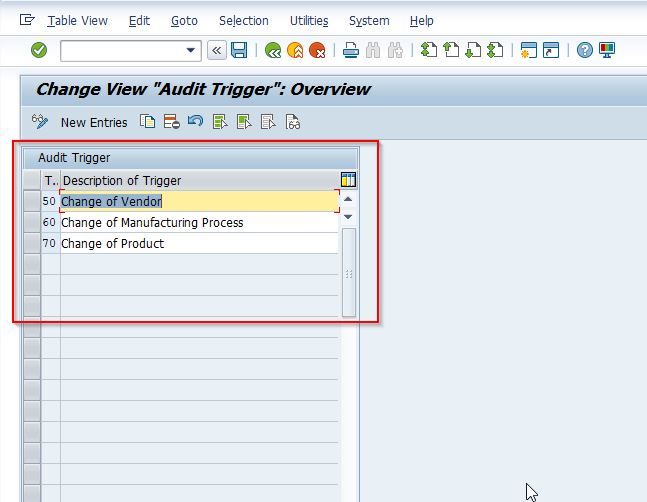This screenshot has width=647, height=502.
Task: Go to Next Page icon
Action: pos(473,50)
